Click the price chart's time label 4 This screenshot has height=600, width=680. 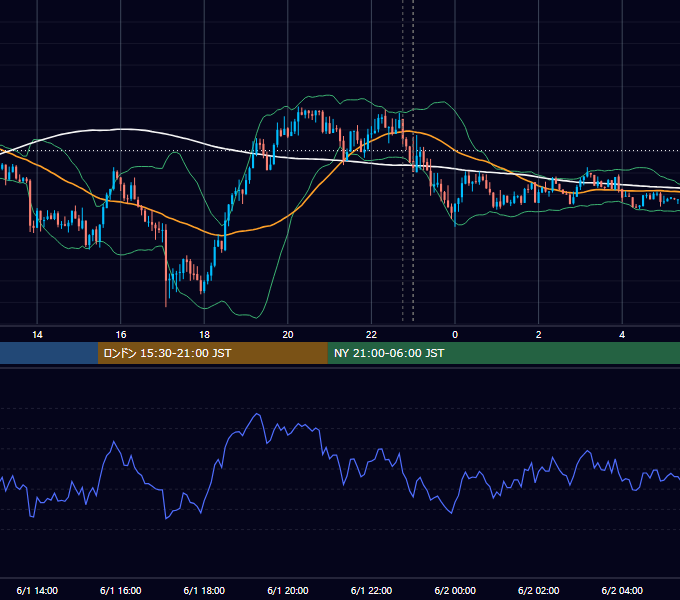tap(622, 335)
